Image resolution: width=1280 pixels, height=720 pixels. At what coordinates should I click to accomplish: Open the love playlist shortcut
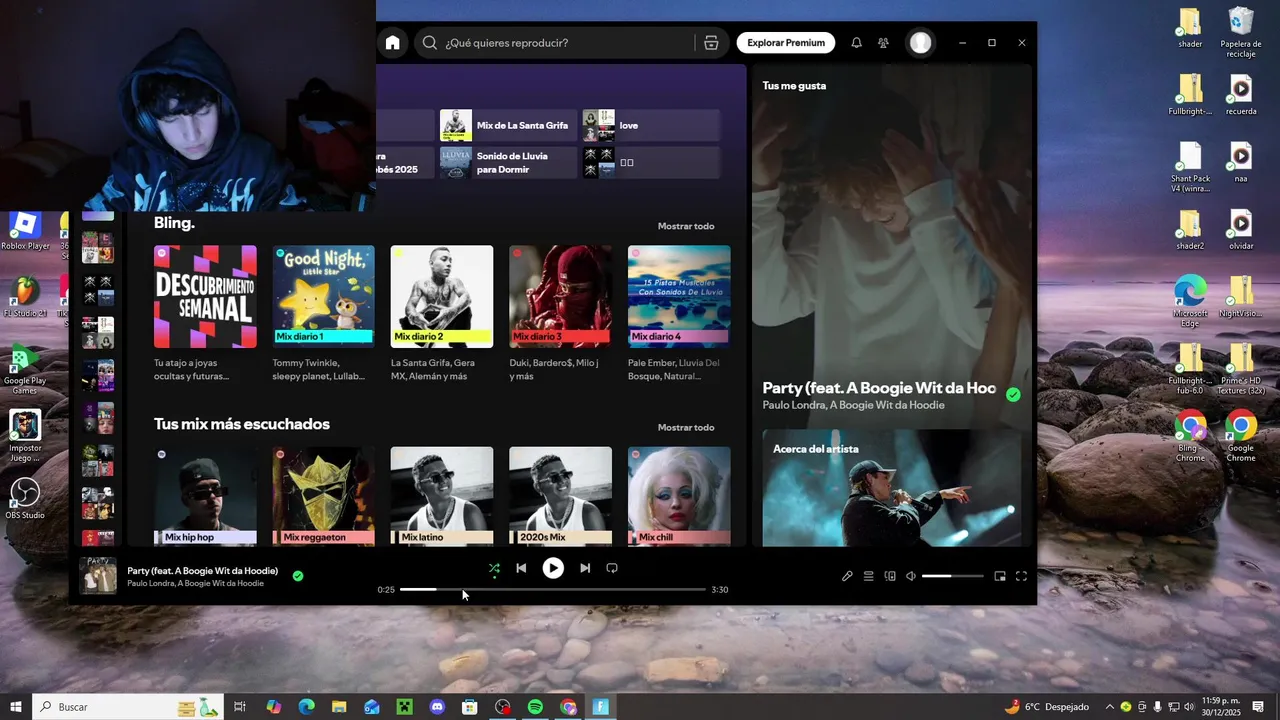click(651, 125)
